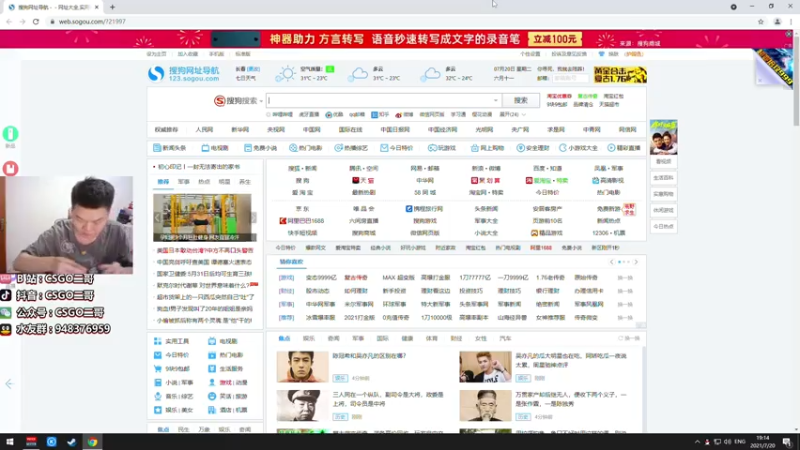Open the 今日特价 daily deals icon
Viewport: 800px width, 450px height.
pos(384,148)
